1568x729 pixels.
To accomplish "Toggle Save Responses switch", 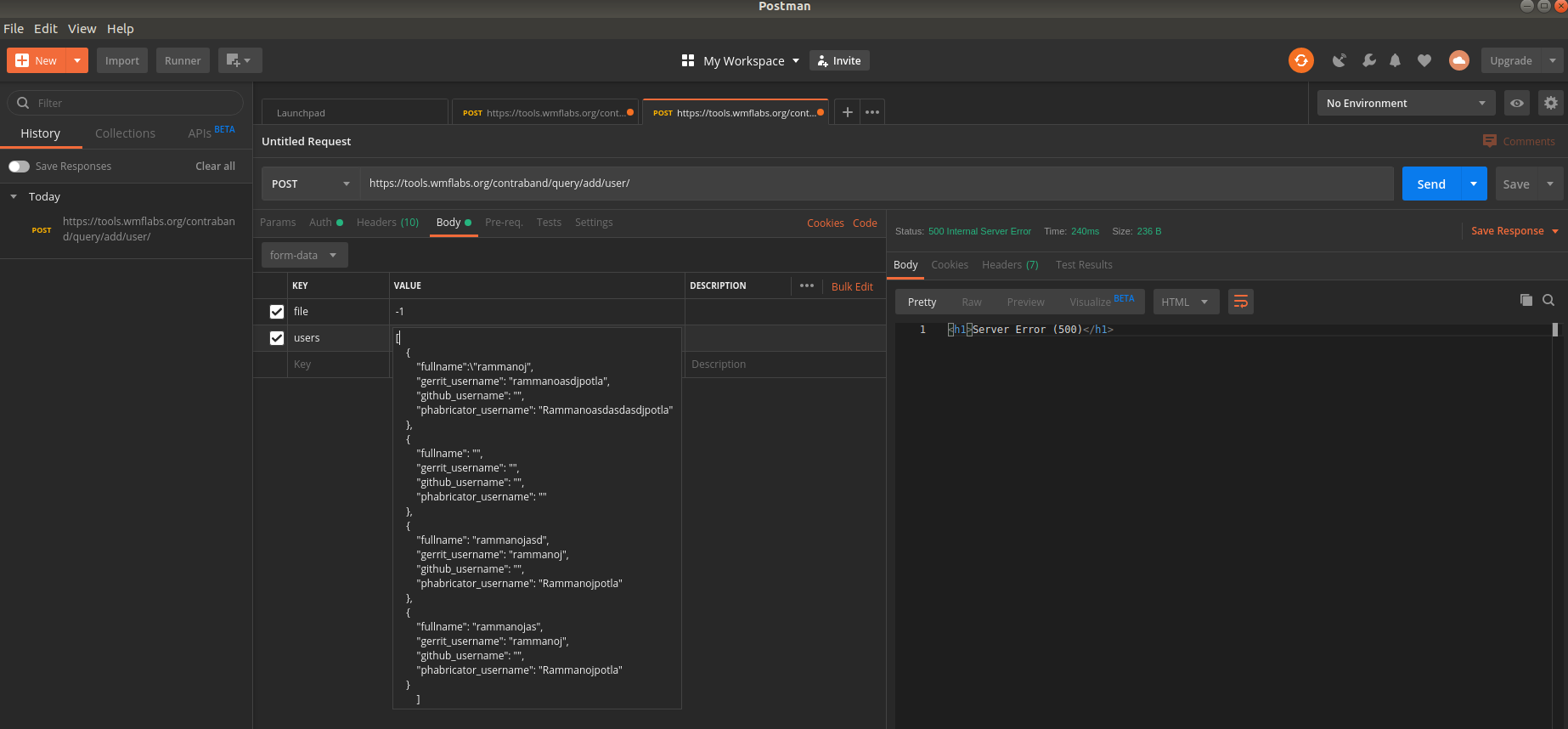I will 19,166.
